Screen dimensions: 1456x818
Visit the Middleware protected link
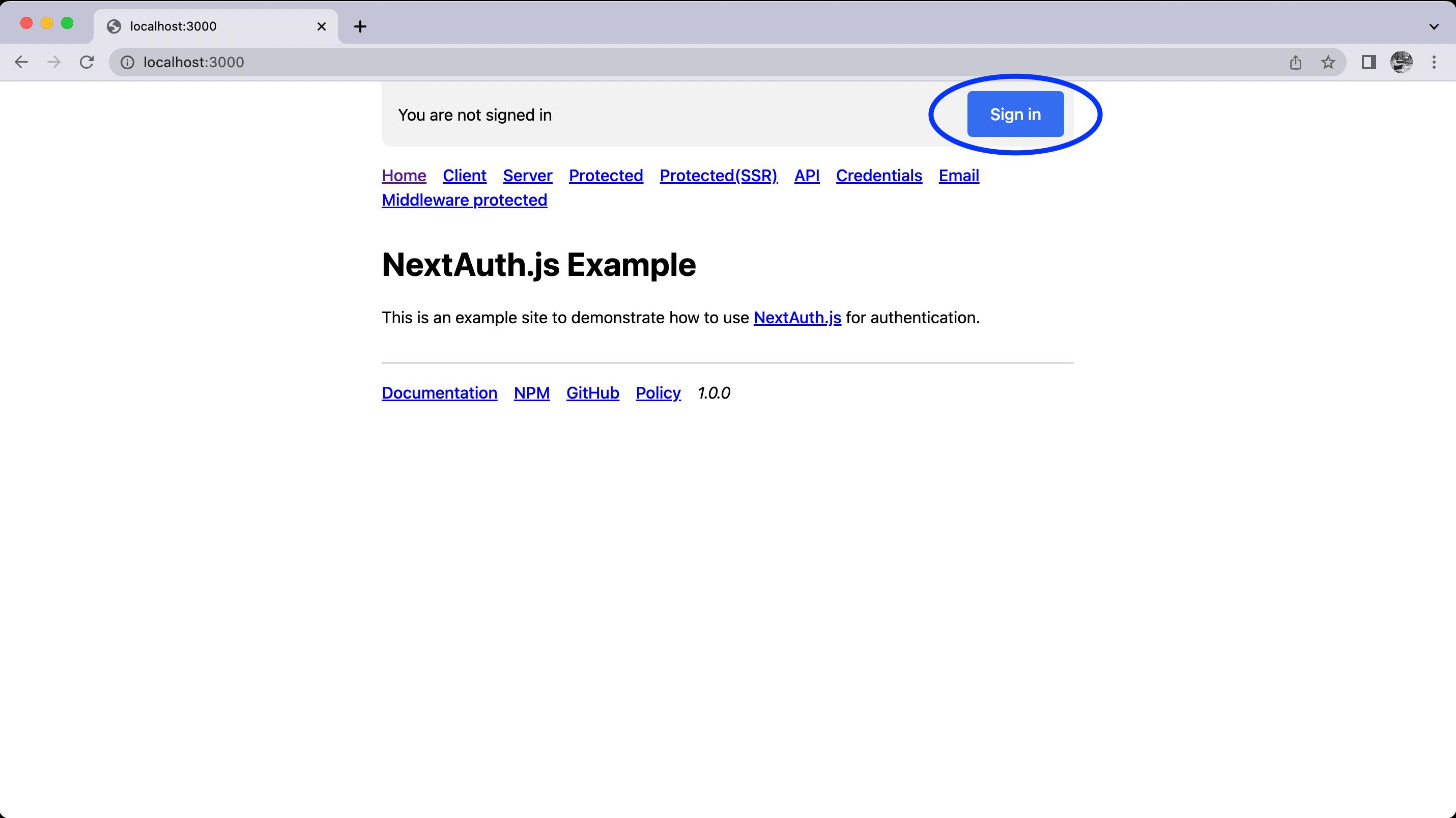pyautogui.click(x=464, y=200)
